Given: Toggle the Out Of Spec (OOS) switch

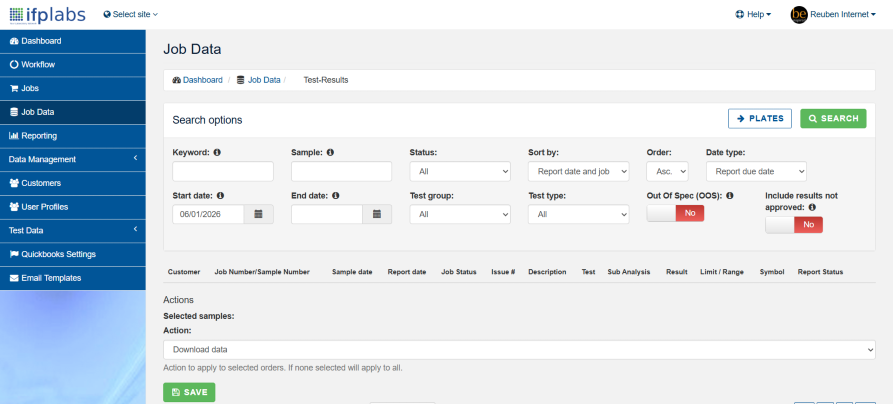Looking at the screenshot, I should click(675, 213).
